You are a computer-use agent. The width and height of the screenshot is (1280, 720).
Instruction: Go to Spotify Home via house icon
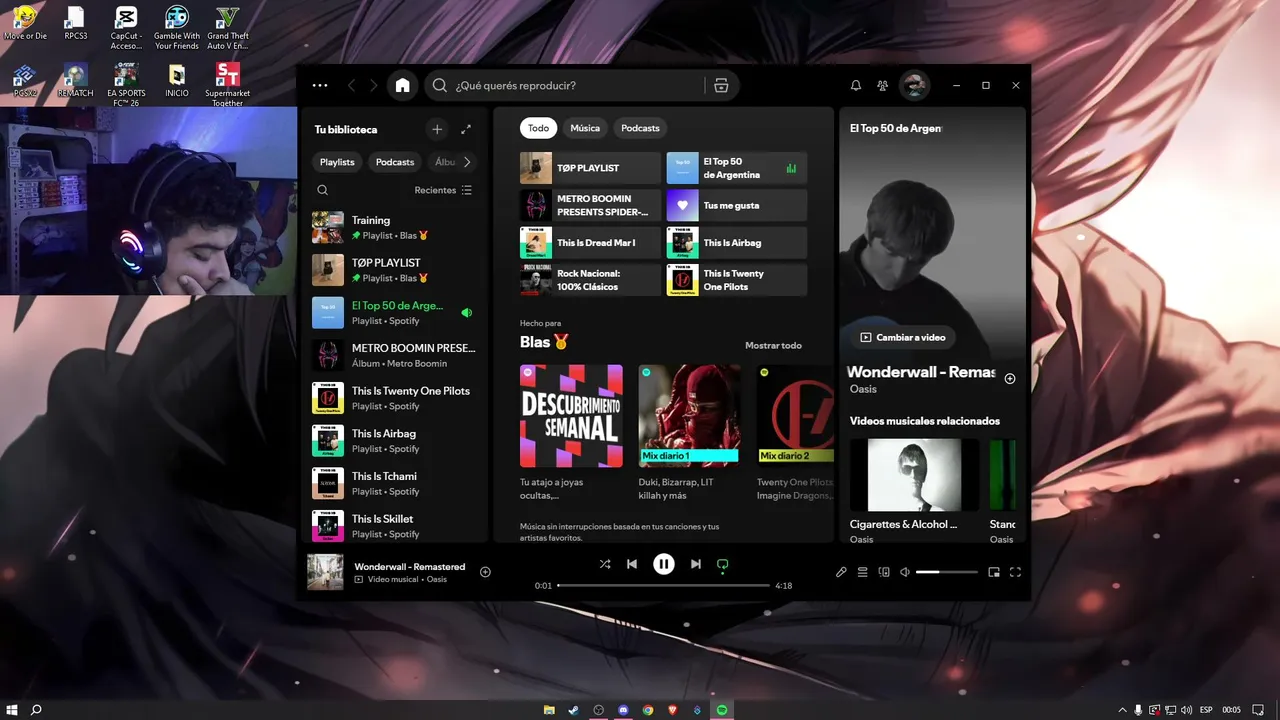402,86
